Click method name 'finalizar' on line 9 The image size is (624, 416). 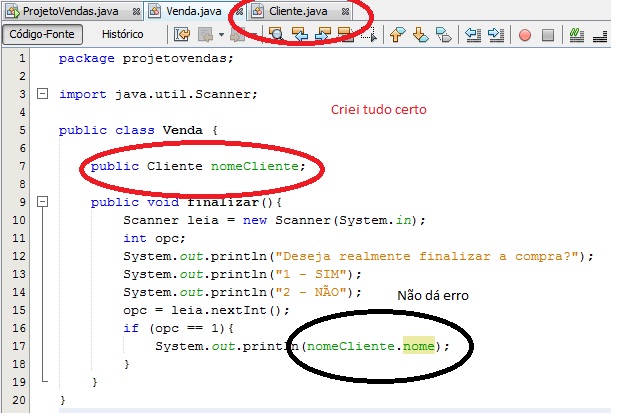223,202
